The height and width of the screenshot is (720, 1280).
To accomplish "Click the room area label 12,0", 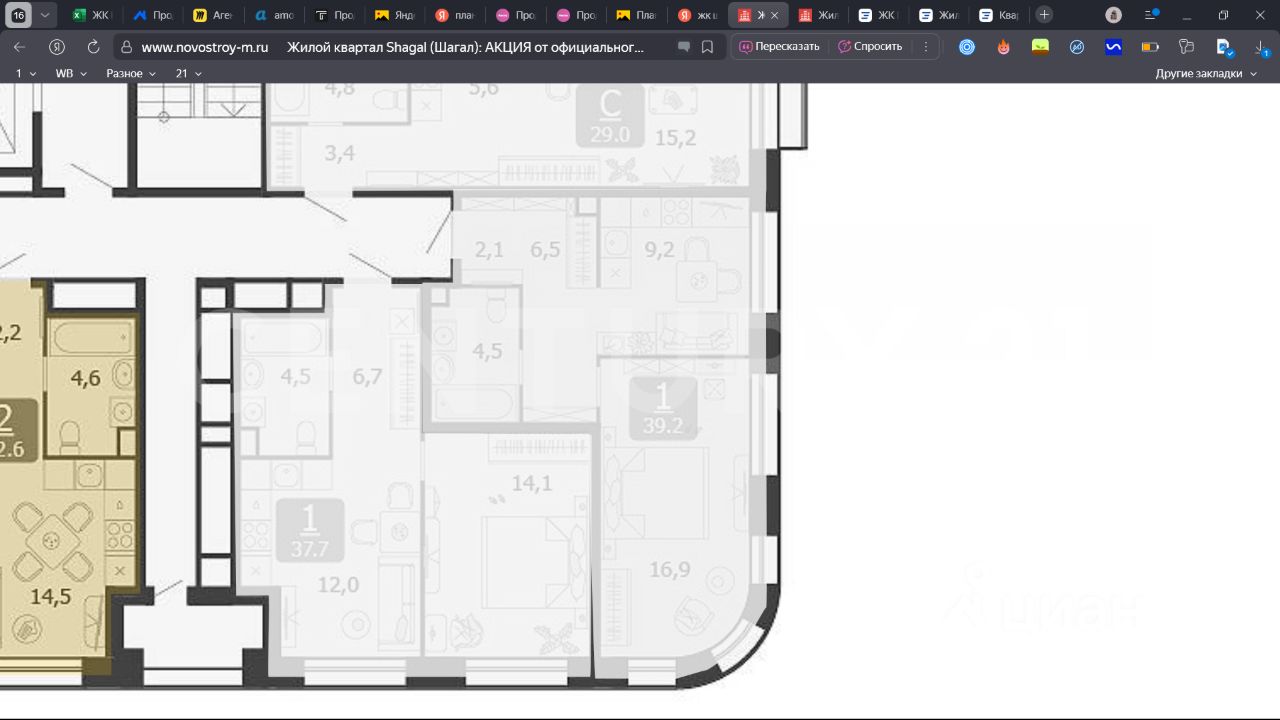I will (338, 585).
